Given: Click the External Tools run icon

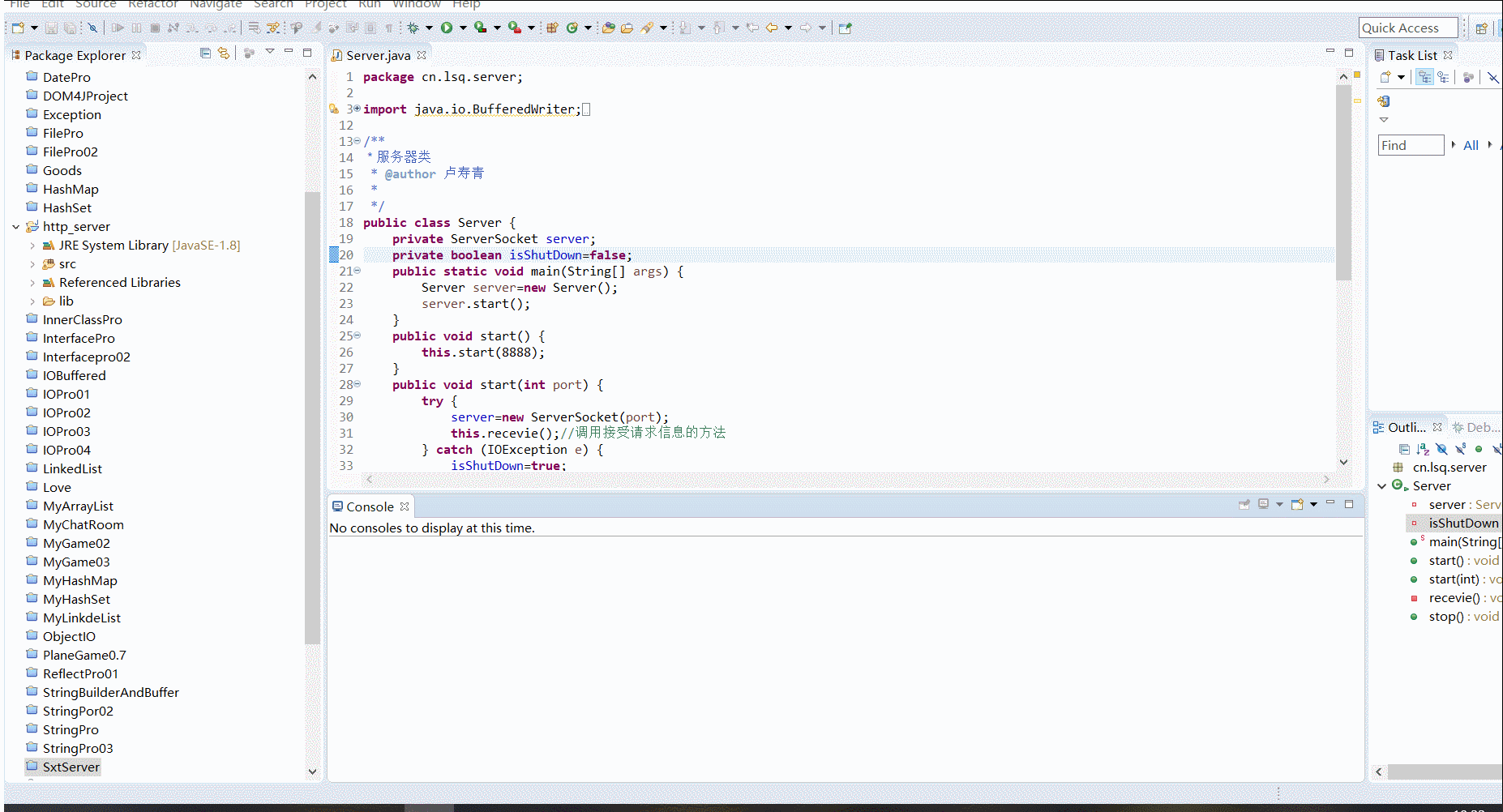Looking at the screenshot, I should tap(515, 28).
